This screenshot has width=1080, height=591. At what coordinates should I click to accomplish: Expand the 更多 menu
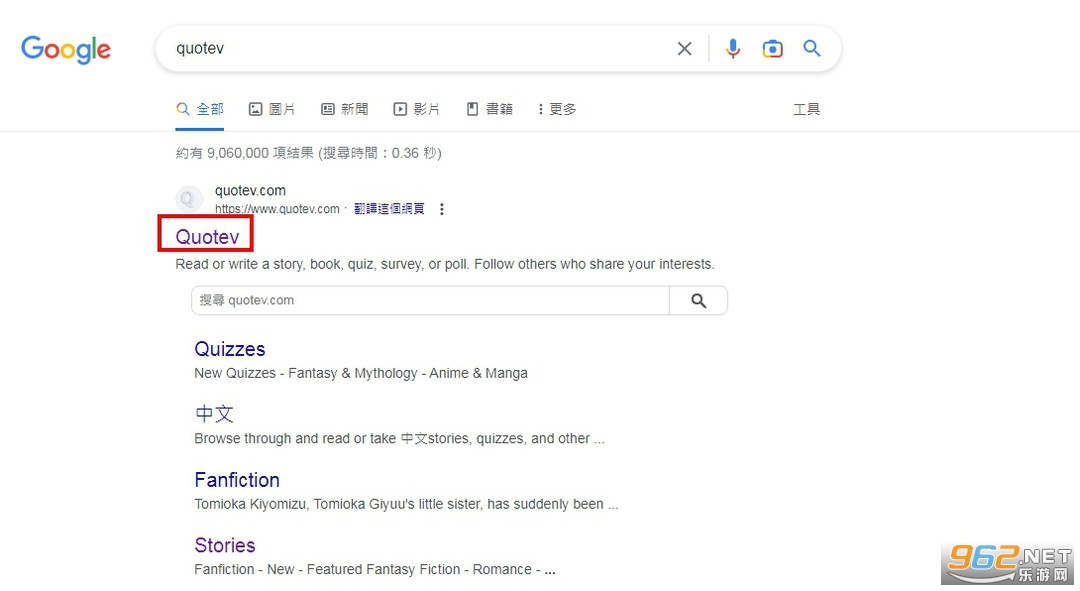click(x=557, y=109)
